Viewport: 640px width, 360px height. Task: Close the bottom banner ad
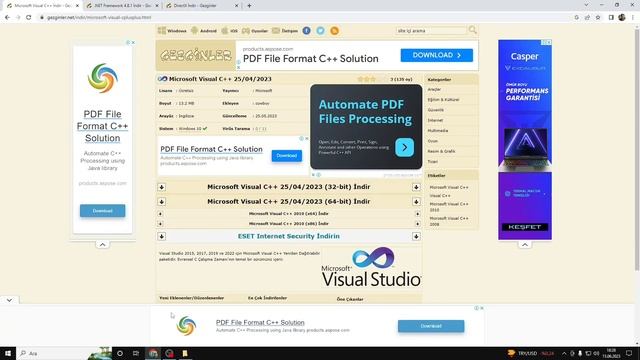click(482, 308)
